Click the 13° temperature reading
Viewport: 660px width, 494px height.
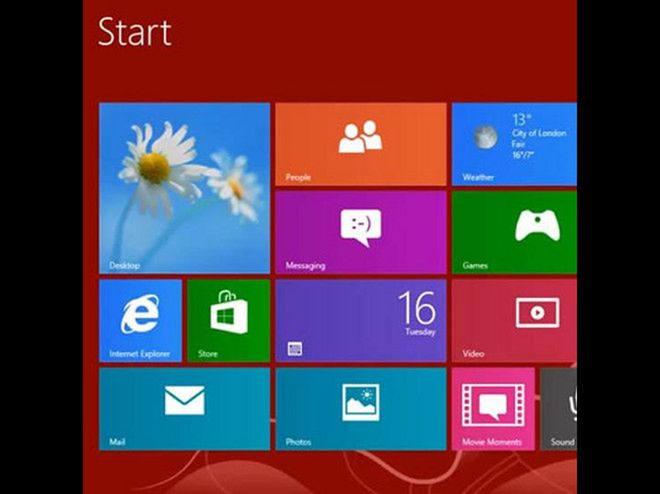coord(522,120)
